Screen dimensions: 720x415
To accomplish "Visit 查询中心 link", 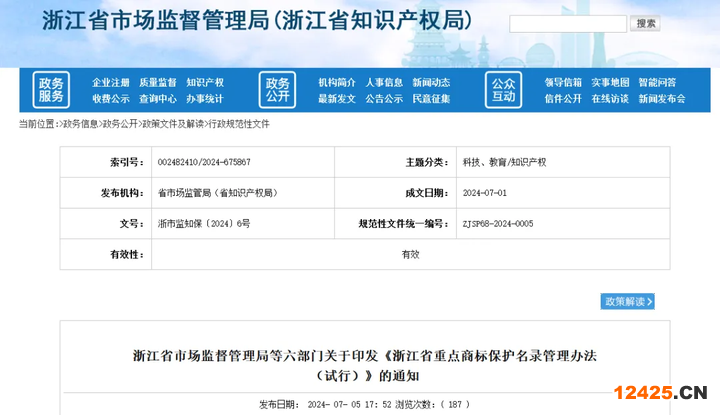I will (x=158, y=99).
